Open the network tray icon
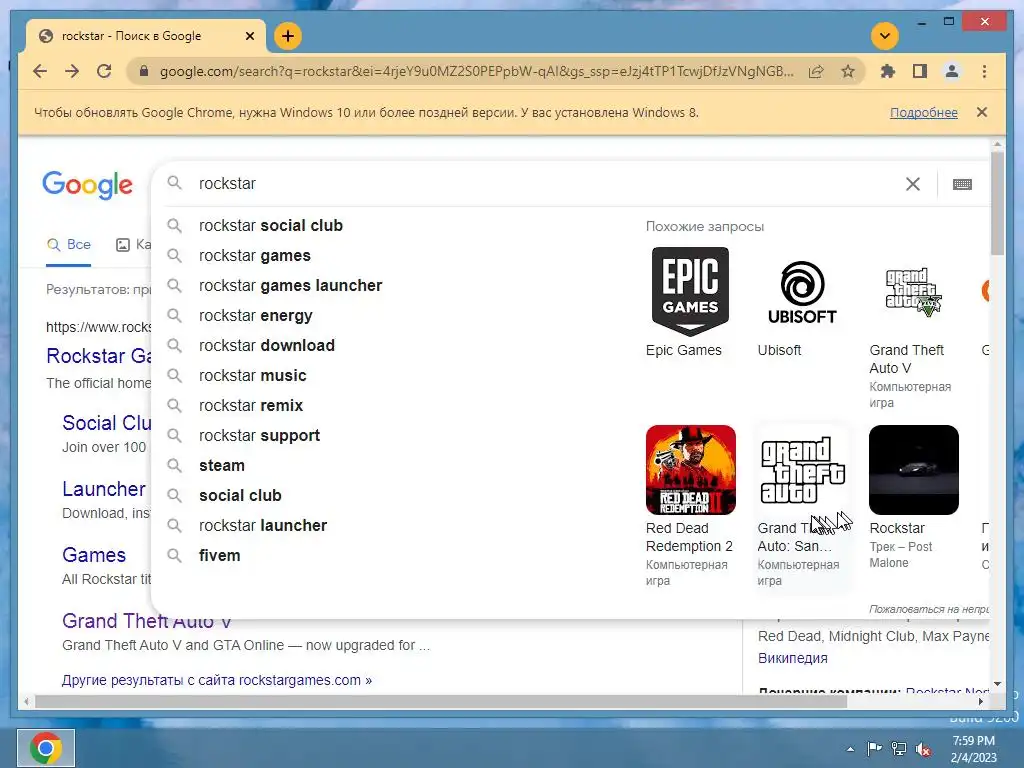This screenshot has width=1024, height=768. pos(899,749)
